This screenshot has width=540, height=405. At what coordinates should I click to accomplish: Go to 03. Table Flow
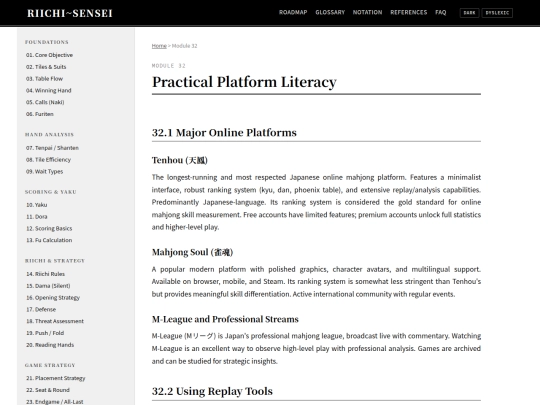(x=44, y=79)
